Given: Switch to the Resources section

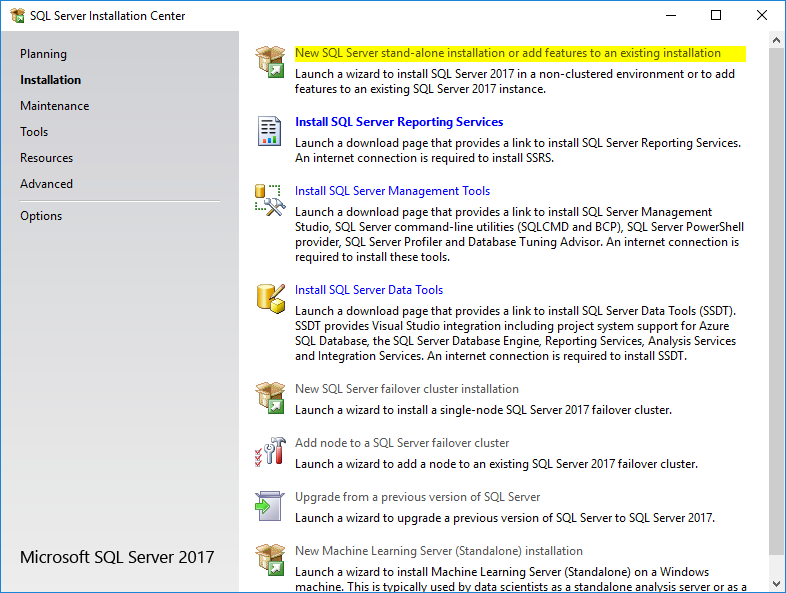Looking at the screenshot, I should 47,158.
